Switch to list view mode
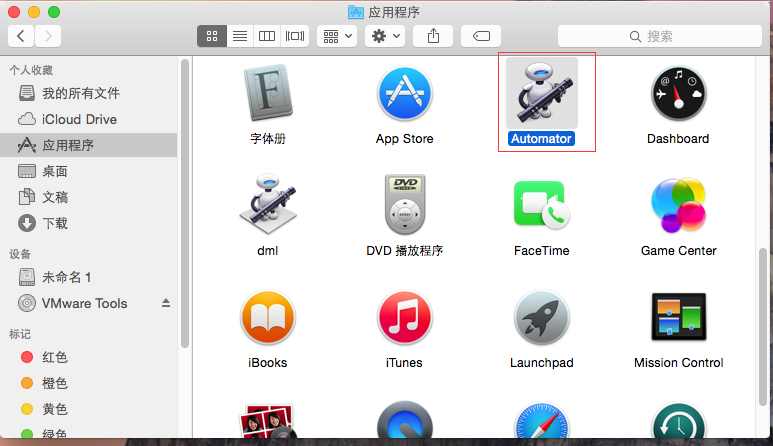Image resolution: width=773 pixels, height=446 pixels. 240,36
